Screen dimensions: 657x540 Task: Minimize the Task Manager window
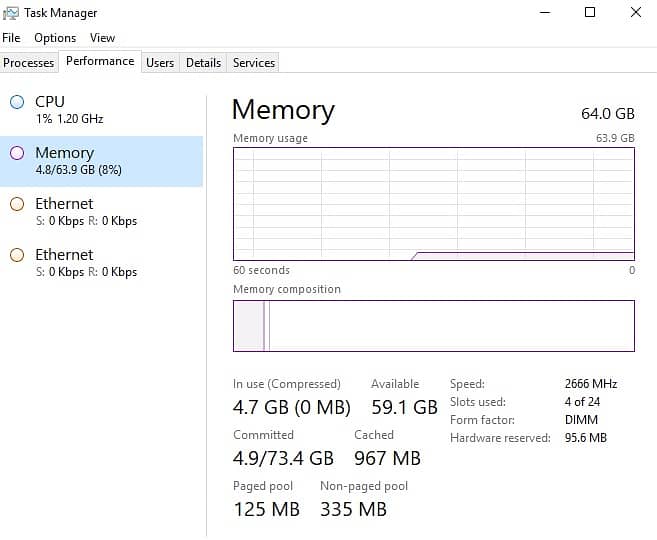(x=545, y=13)
